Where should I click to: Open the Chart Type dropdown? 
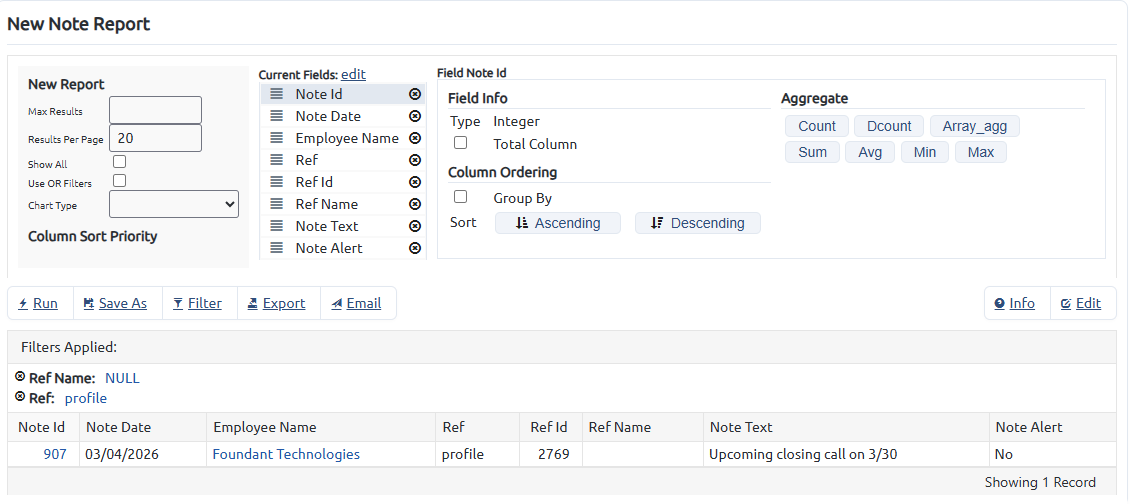click(174, 204)
